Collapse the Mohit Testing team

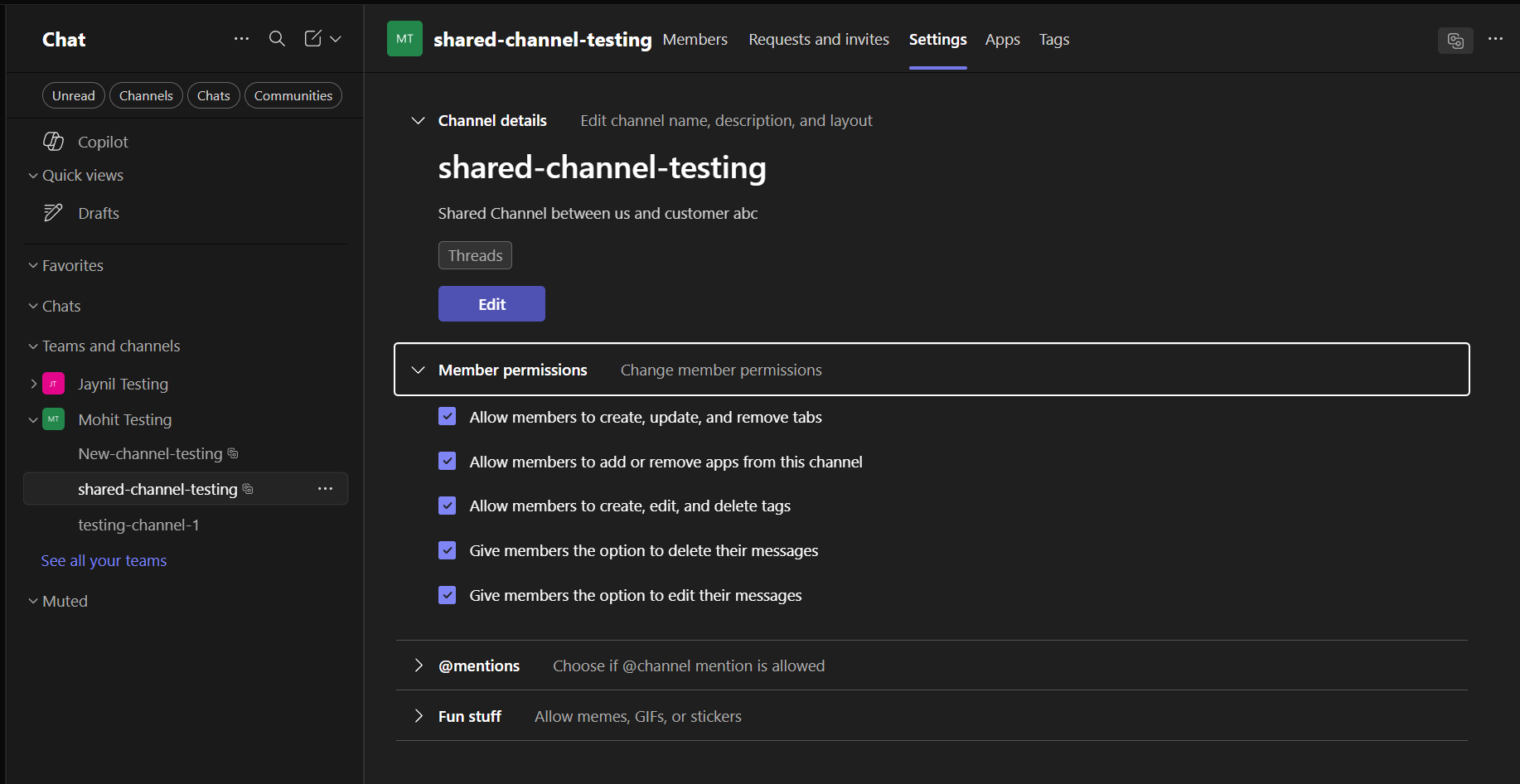(x=33, y=420)
